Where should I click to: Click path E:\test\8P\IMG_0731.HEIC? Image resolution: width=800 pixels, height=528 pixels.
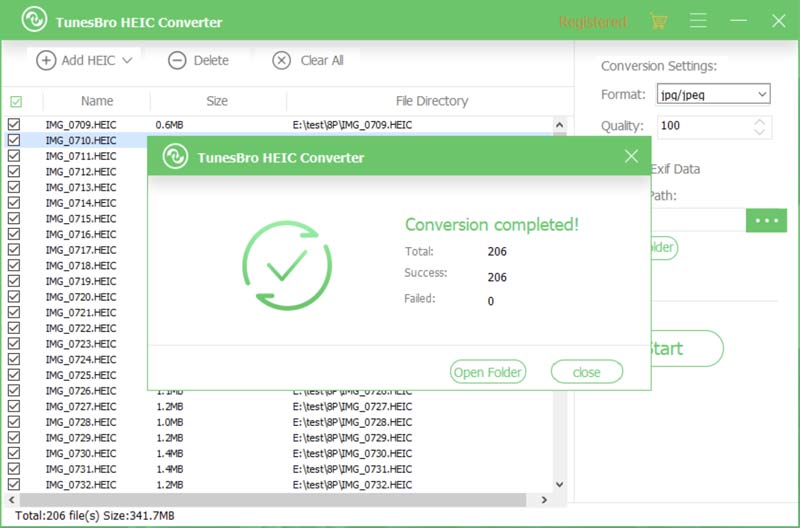point(352,469)
